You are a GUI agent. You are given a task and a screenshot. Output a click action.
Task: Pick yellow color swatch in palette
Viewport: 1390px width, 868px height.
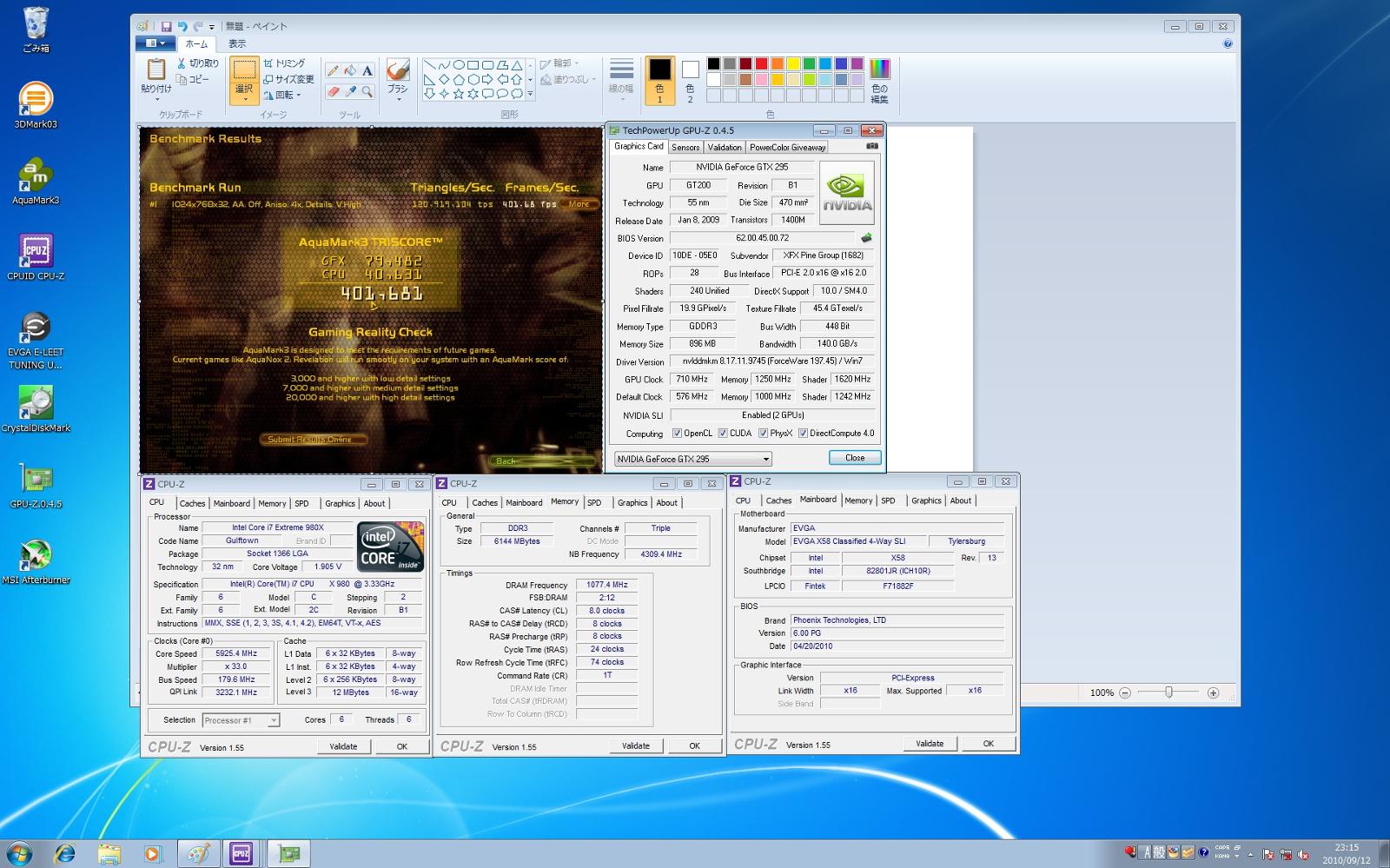pos(793,63)
